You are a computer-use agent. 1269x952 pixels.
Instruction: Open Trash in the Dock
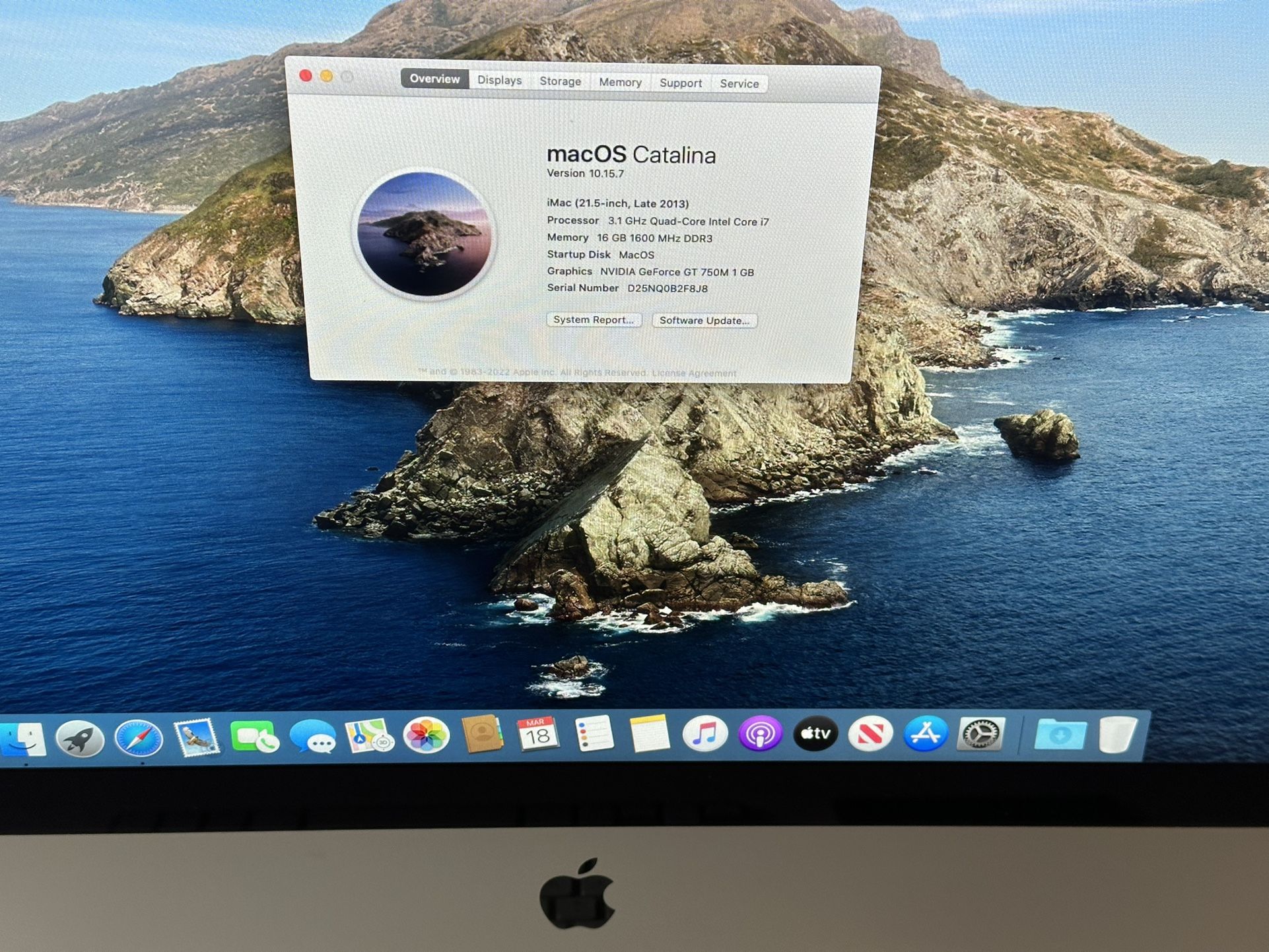pos(1118,733)
